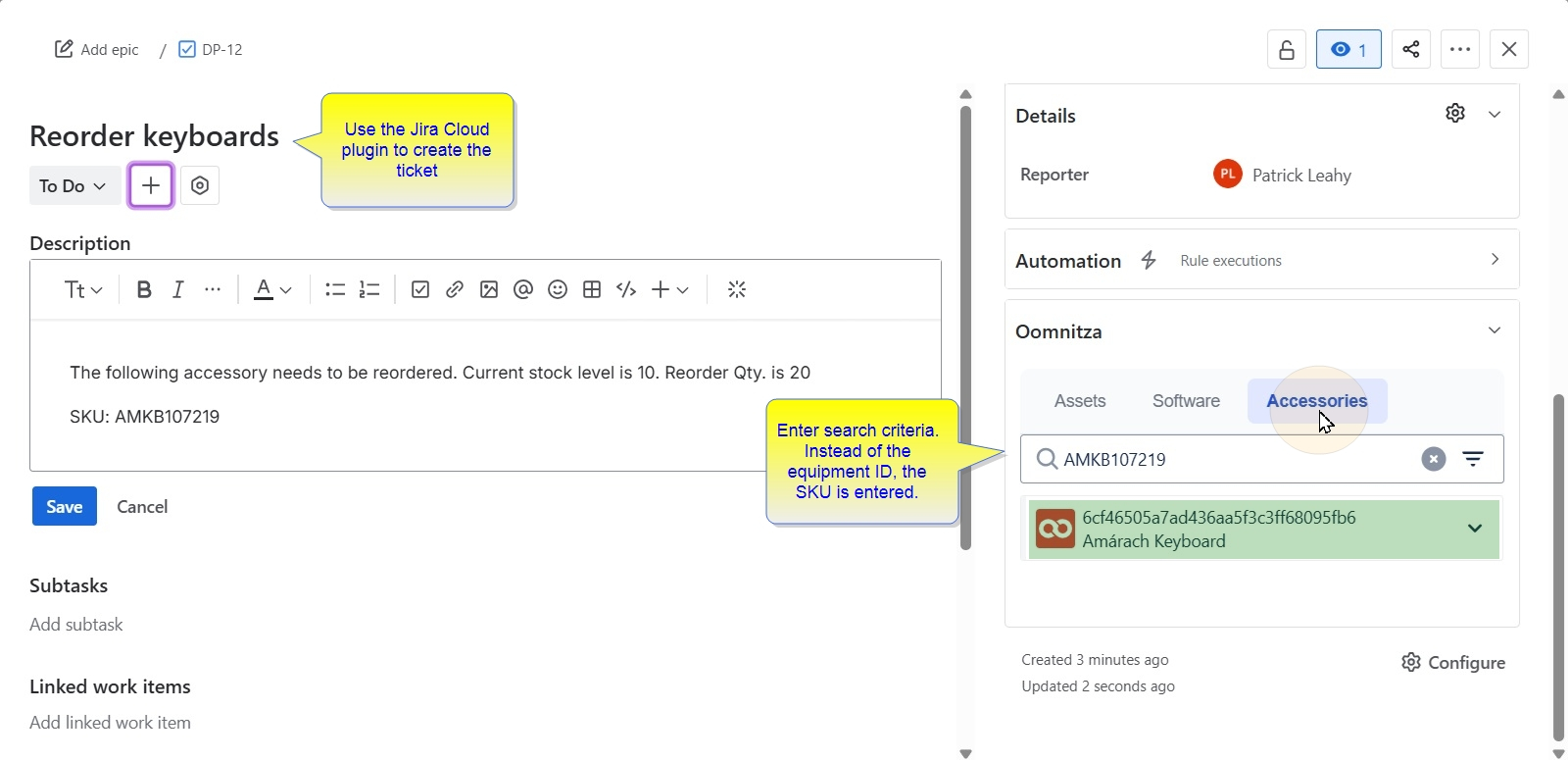1568x760 pixels.
Task: Insert a link
Action: click(x=455, y=289)
